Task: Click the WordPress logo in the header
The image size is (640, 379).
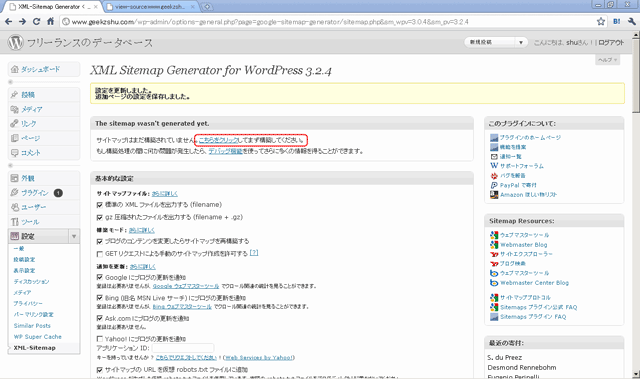Action: click(16, 42)
